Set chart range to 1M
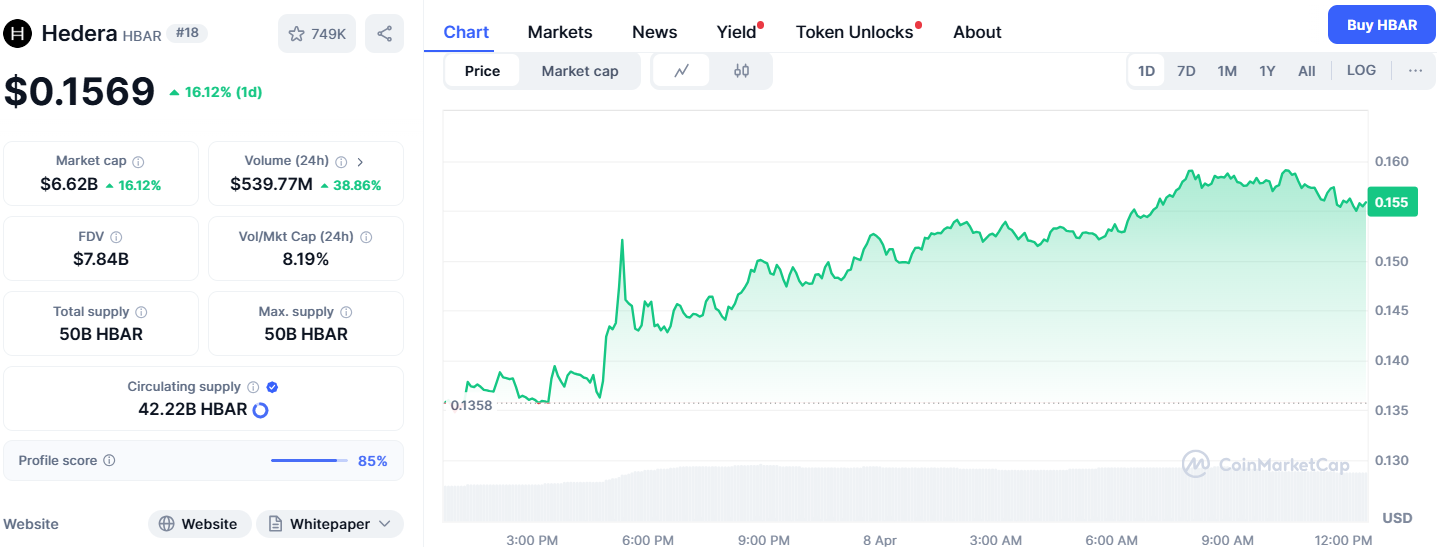The height and width of the screenshot is (547, 1437). 1227,71
